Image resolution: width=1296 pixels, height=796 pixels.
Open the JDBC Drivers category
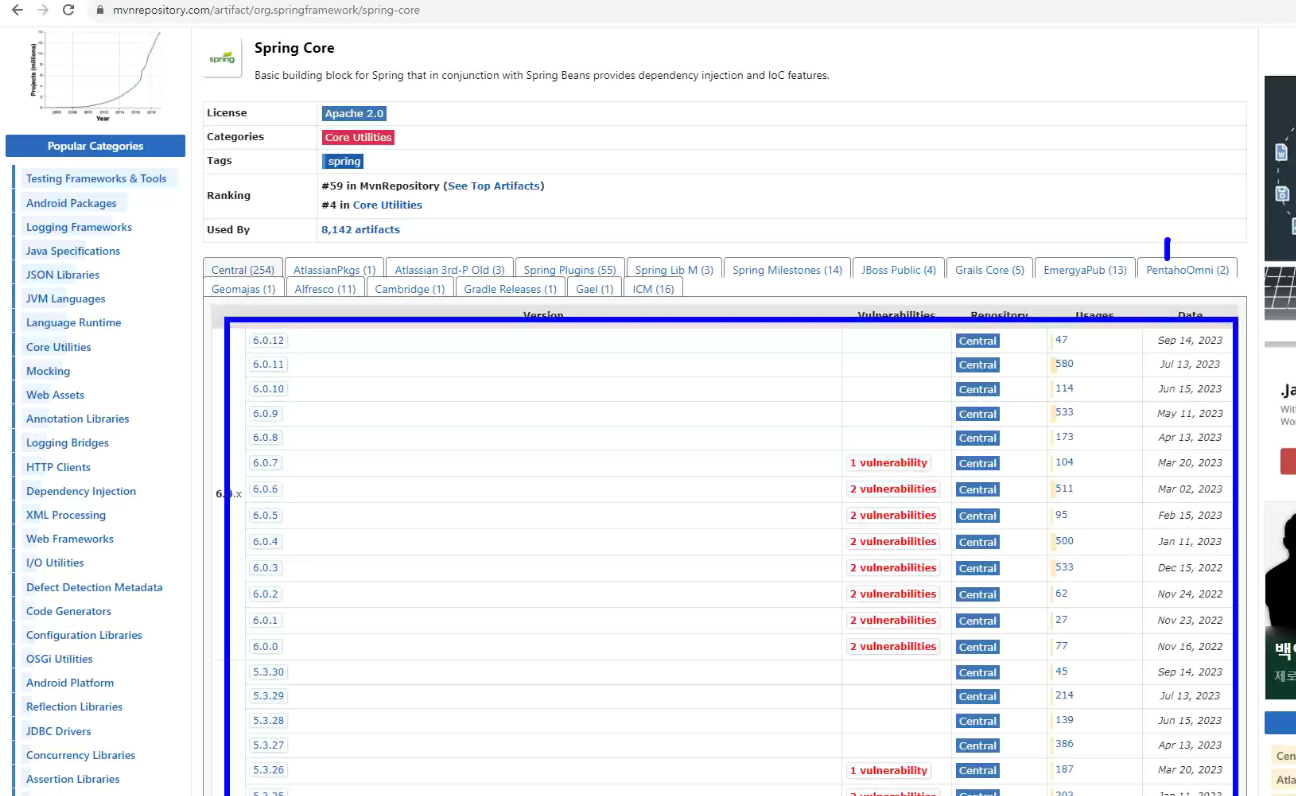(60, 731)
